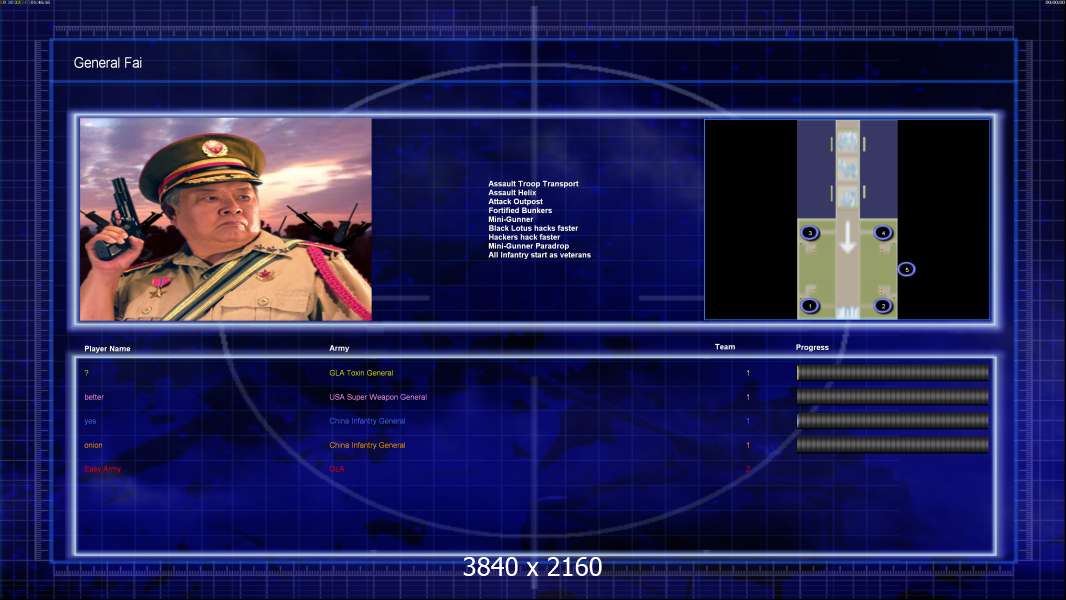Select the red 'Easy Army' player name
The width and height of the screenshot is (1066, 600).
(103, 469)
